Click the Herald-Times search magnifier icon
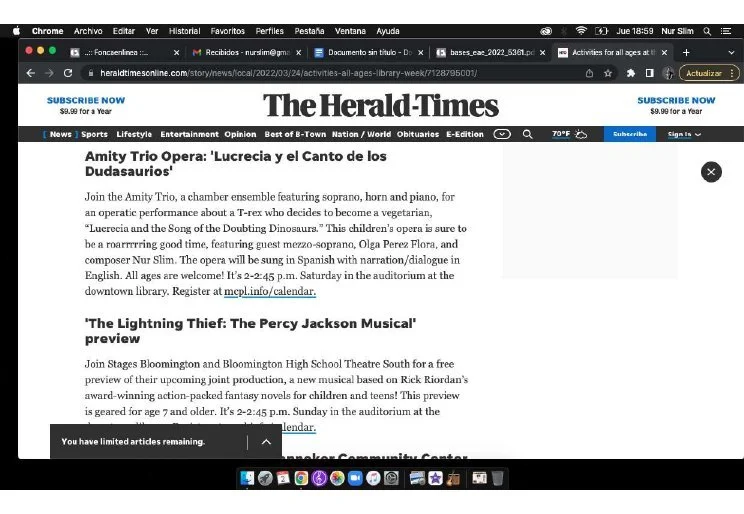744x514 pixels. coord(528,134)
